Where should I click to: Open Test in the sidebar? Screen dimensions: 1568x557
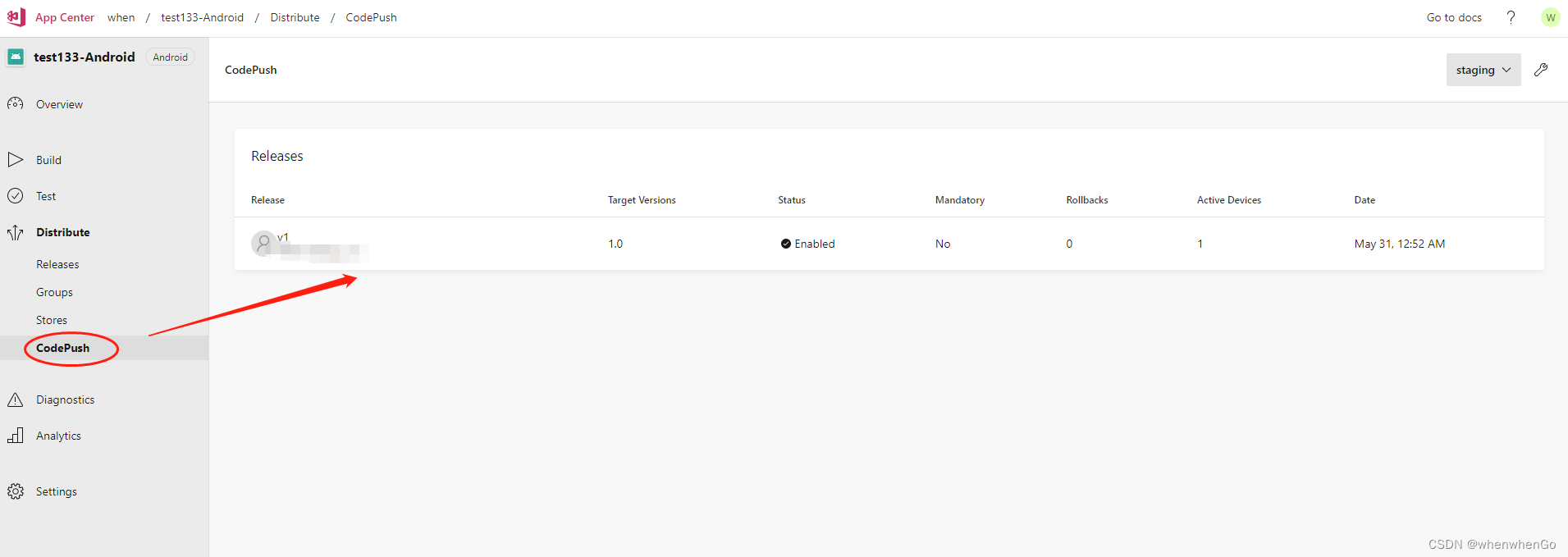click(x=46, y=196)
